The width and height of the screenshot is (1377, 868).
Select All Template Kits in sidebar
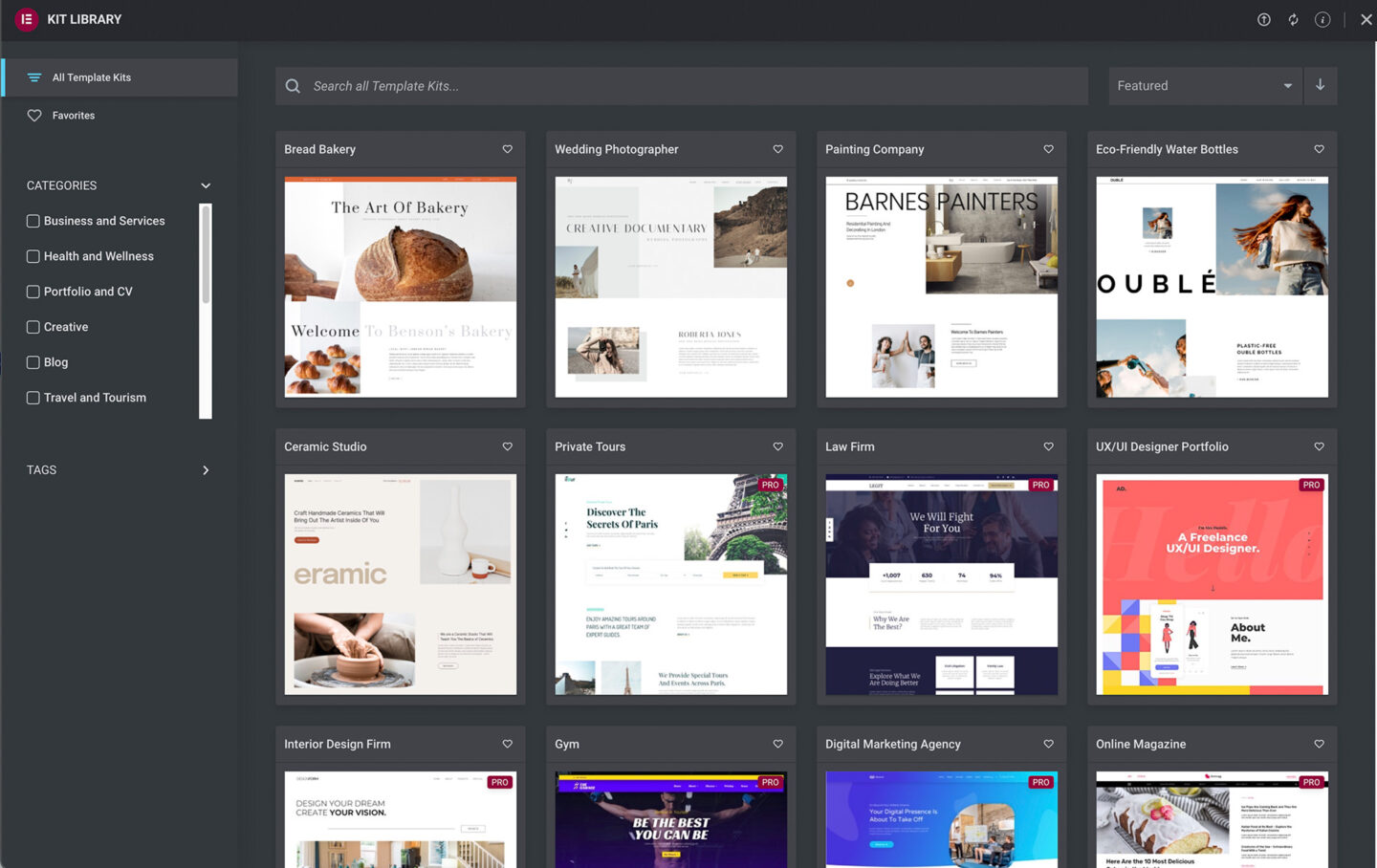point(92,77)
